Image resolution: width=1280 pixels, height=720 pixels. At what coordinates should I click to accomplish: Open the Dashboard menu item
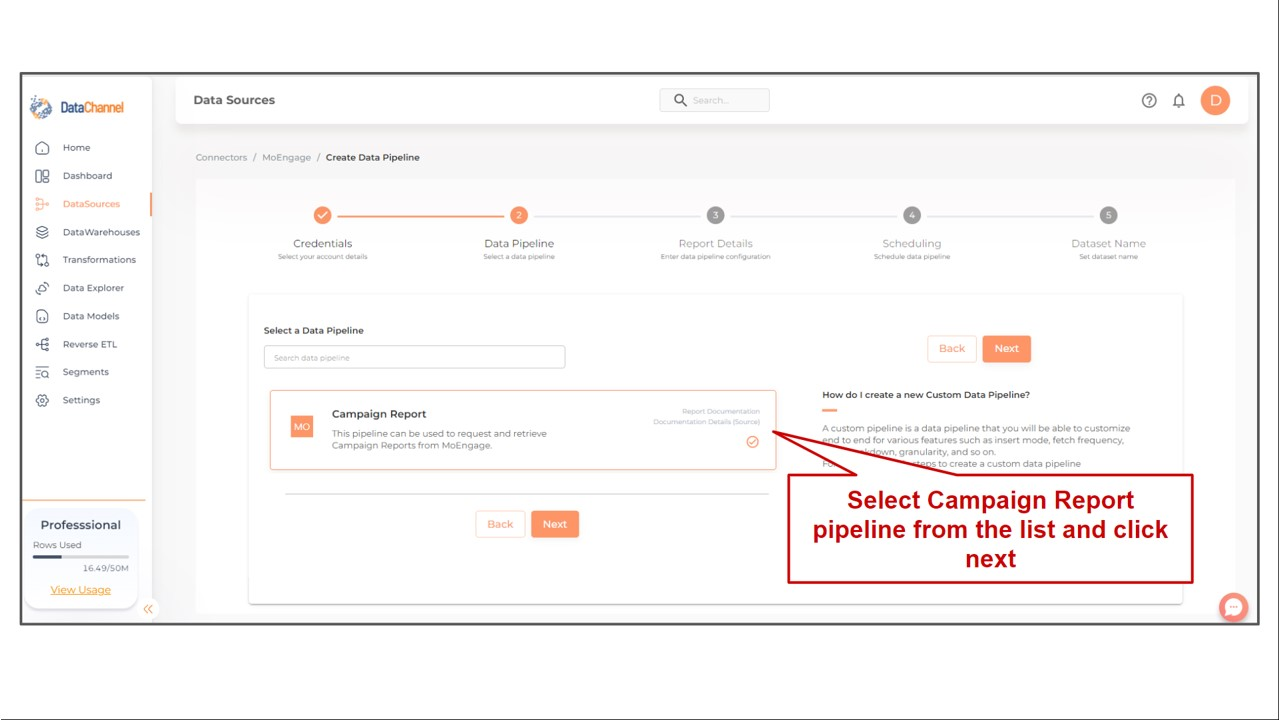click(x=87, y=176)
